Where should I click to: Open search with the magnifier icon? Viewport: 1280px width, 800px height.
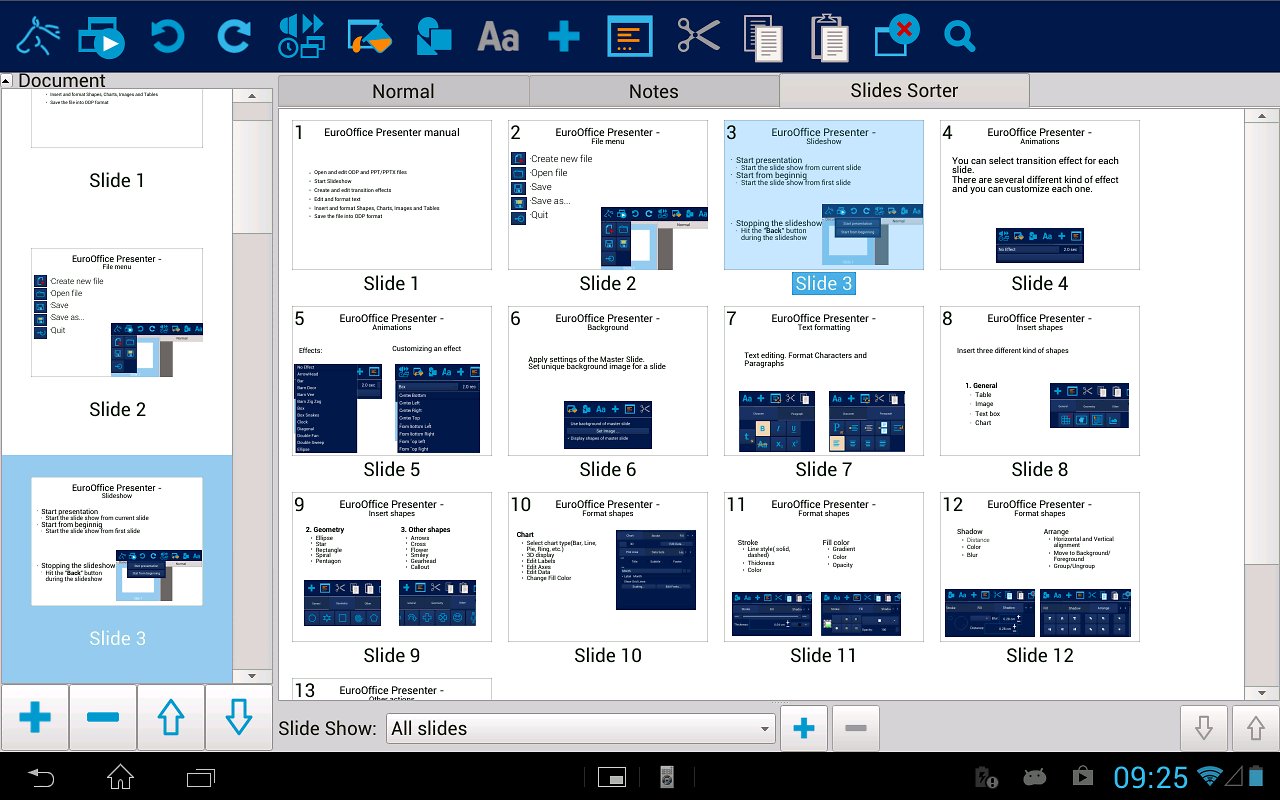[959, 37]
